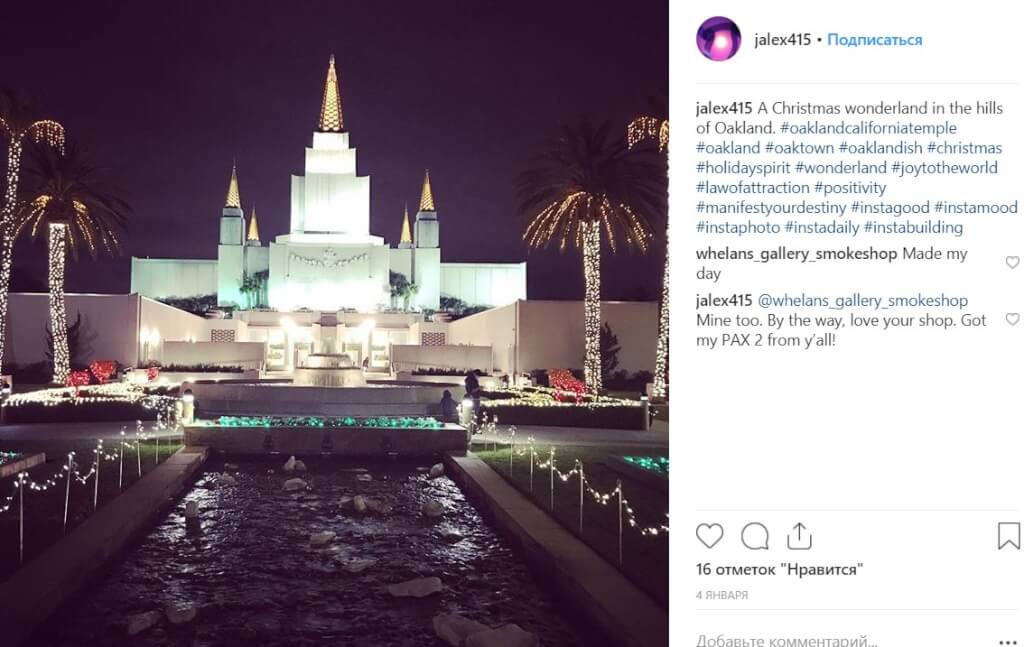Open the 4 января post date link

tap(722, 595)
